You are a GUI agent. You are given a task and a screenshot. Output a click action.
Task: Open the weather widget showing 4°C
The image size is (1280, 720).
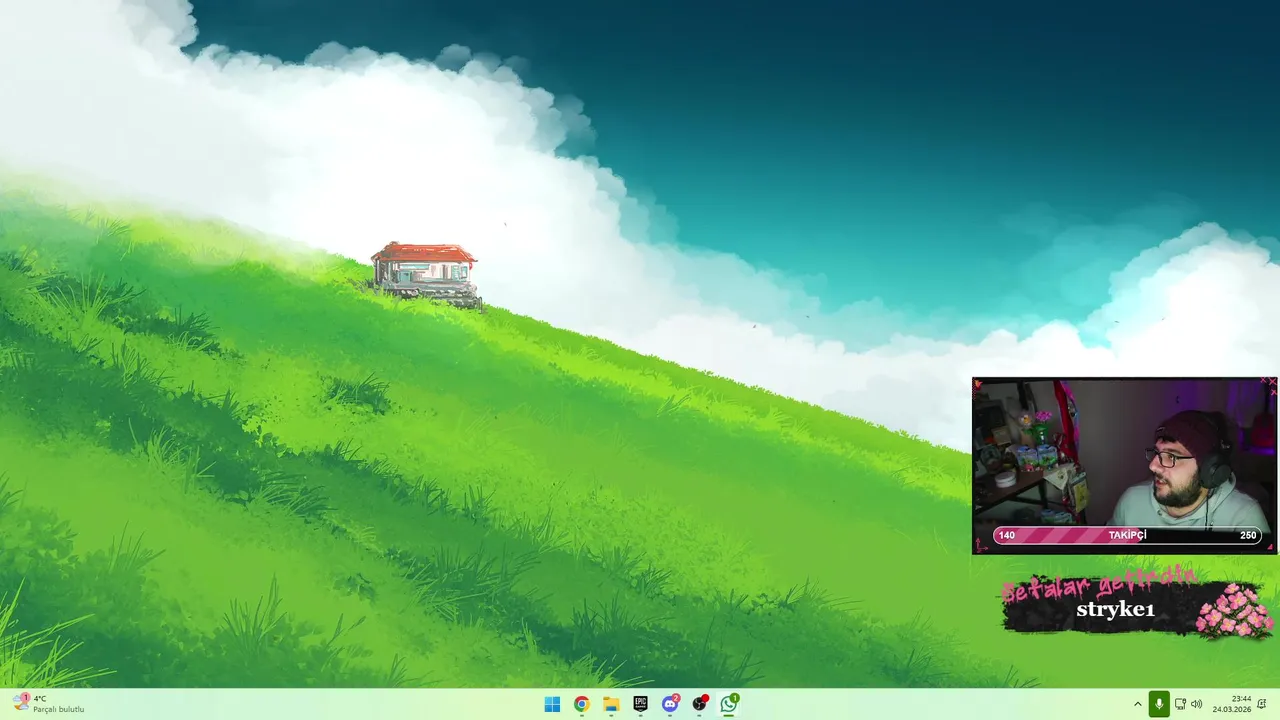point(48,704)
